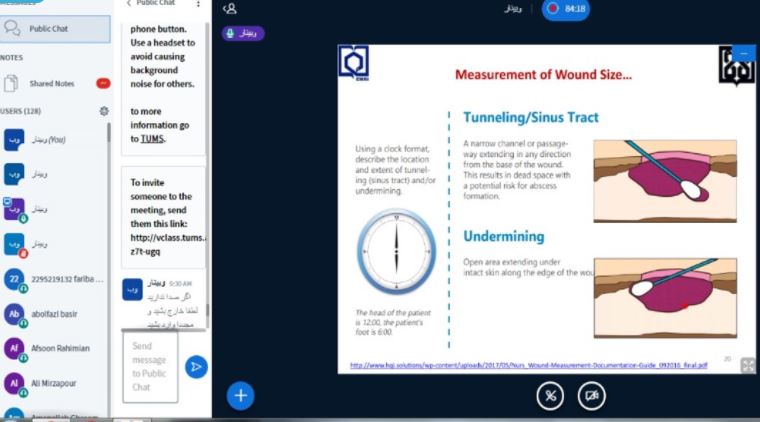Click fullscreen icon on presentation corner
Viewport: 760px width, 422px height.
coord(747,365)
